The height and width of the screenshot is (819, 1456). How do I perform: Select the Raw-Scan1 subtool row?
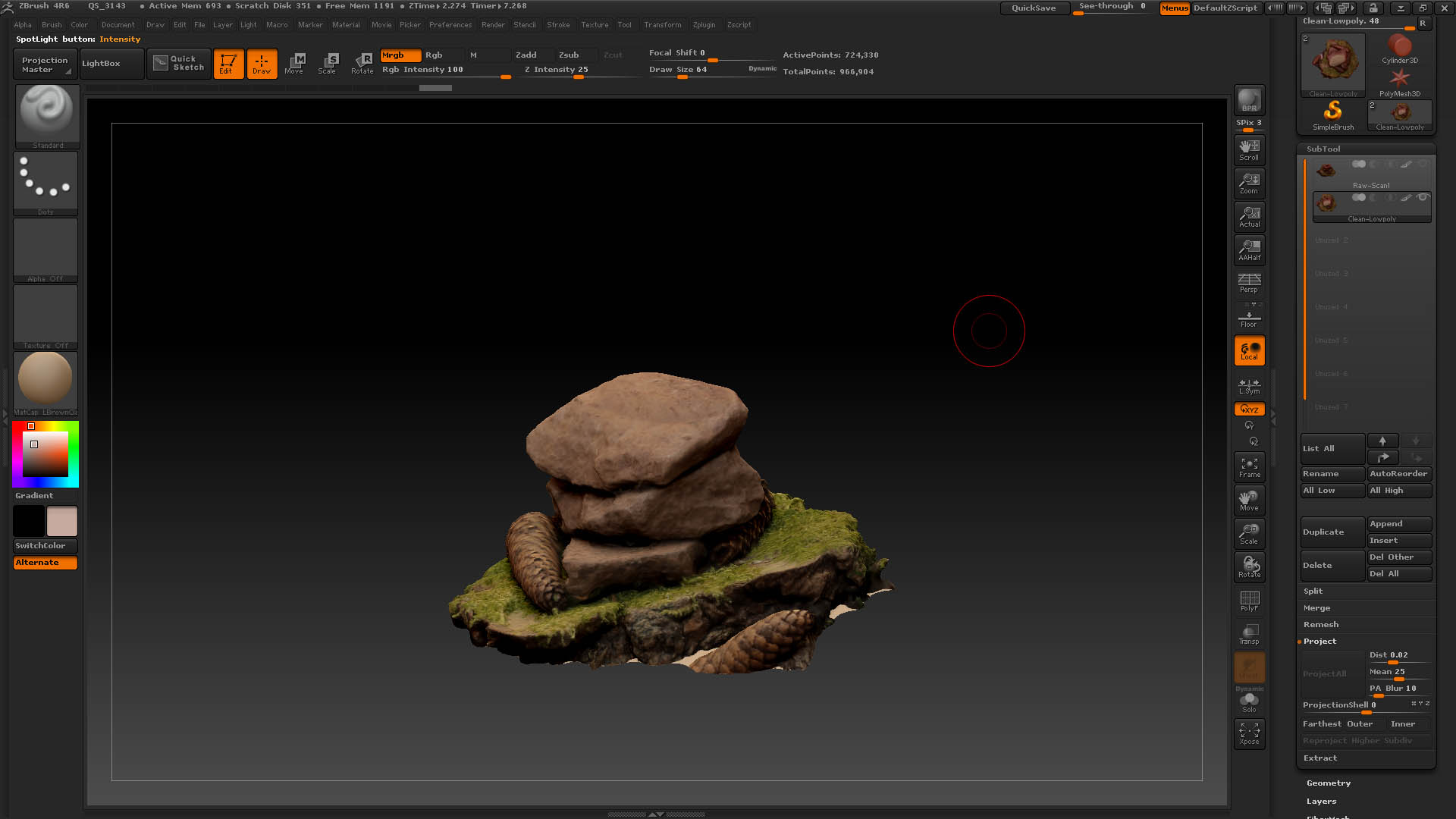pyautogui.click(x=1372, y=174)
